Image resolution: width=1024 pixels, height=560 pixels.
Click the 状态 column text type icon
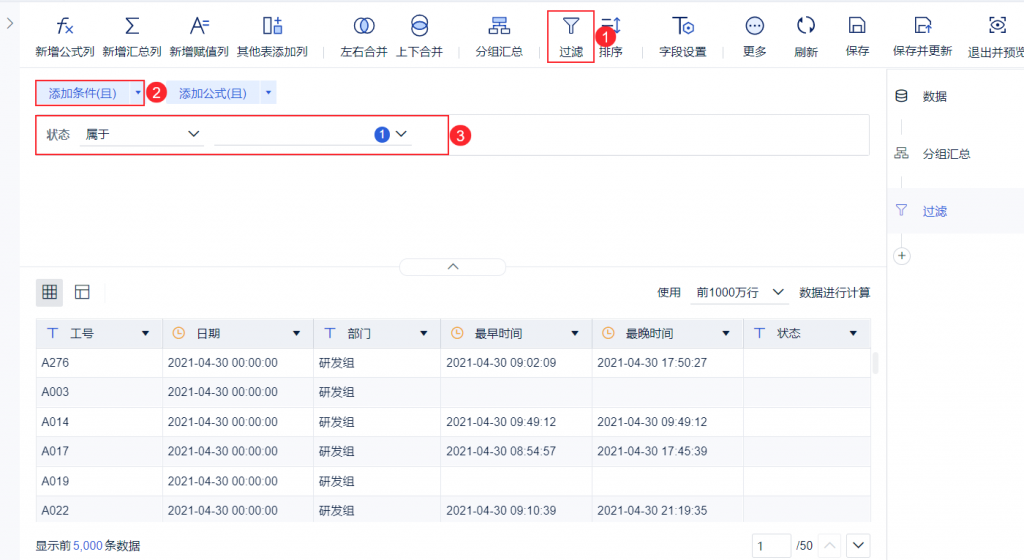760,334
